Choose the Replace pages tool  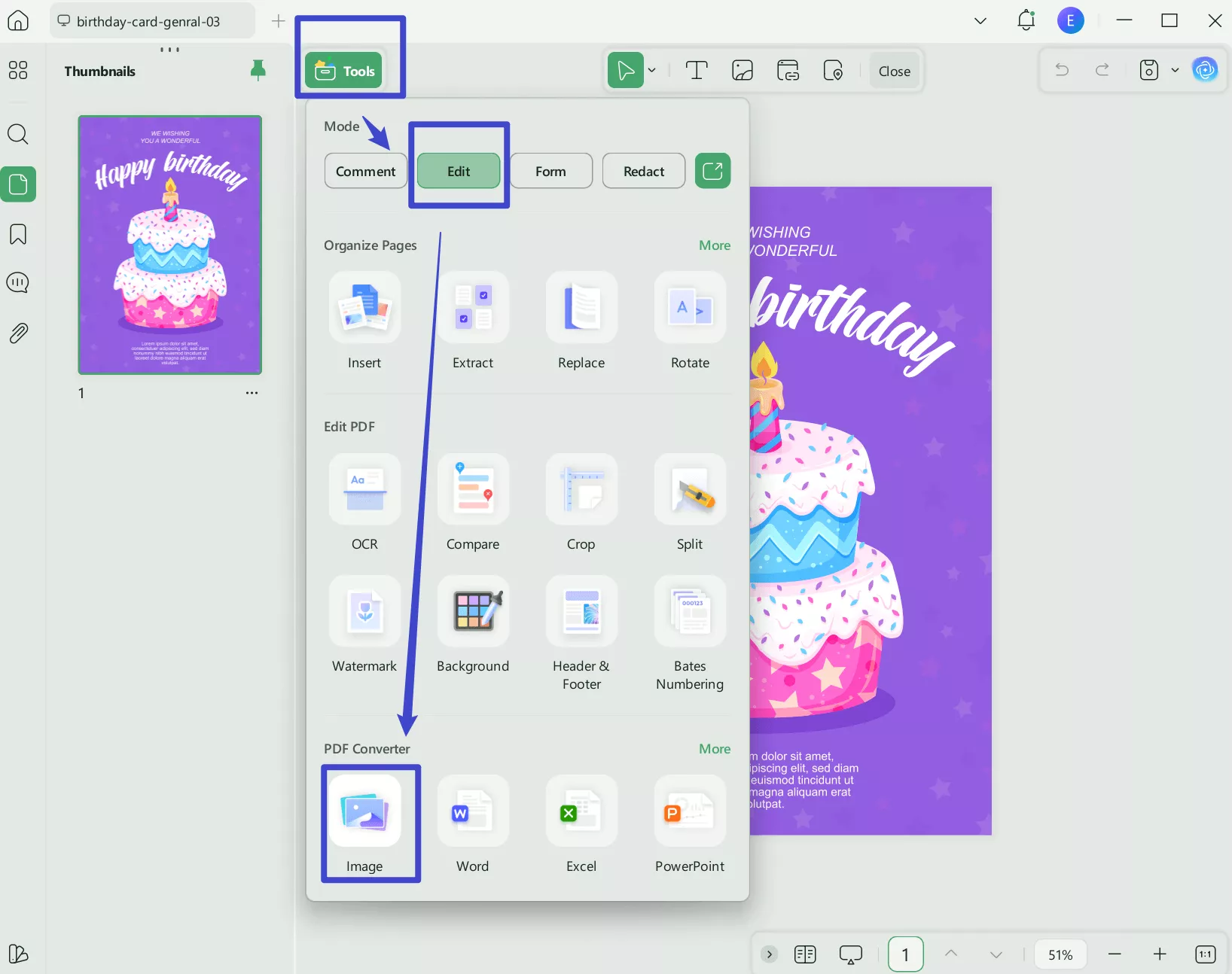click(581, 321)
